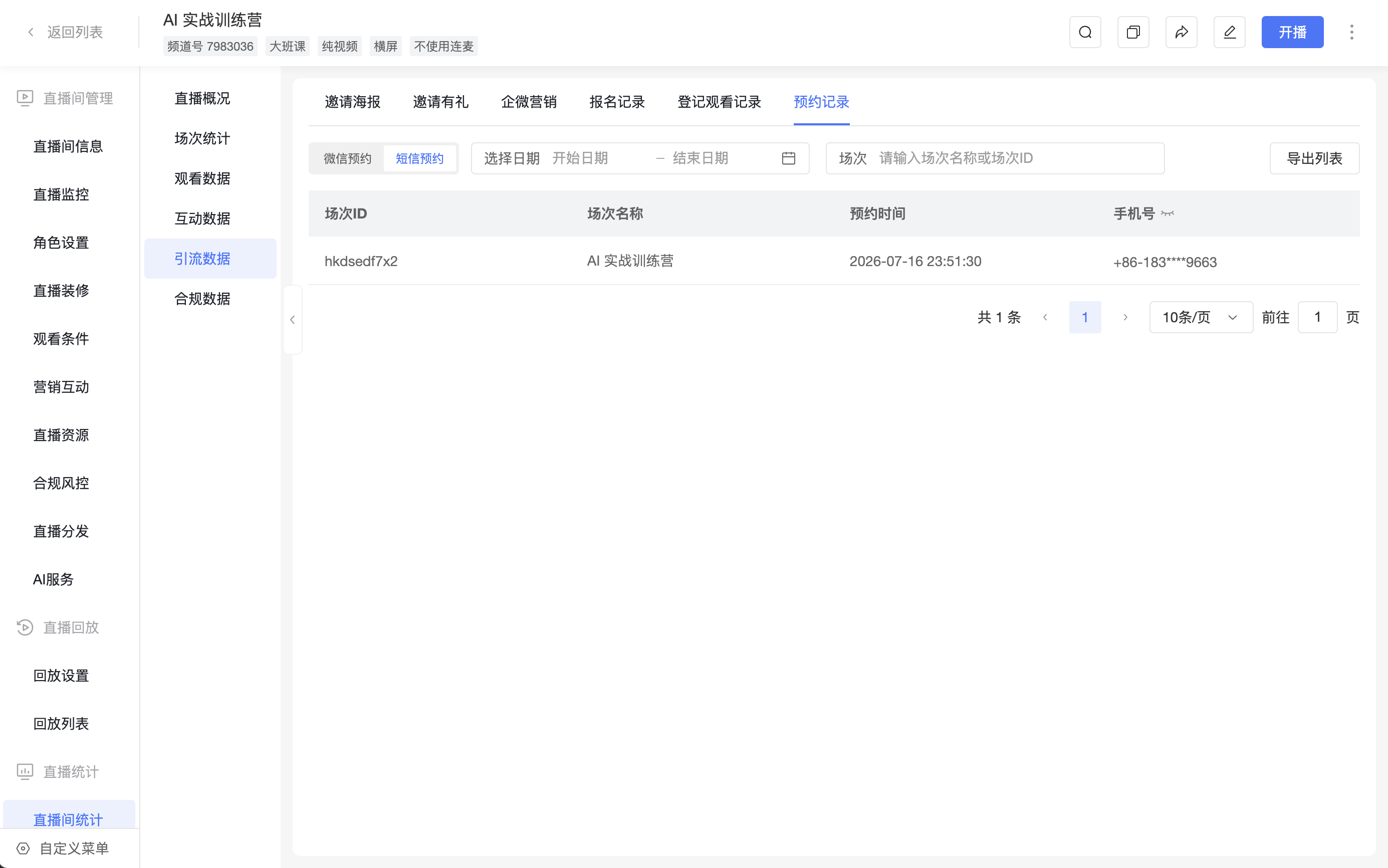This screenshot has height=868, width=1388.
Task: Click 返回列表 link
Action: tap(75, 32)
